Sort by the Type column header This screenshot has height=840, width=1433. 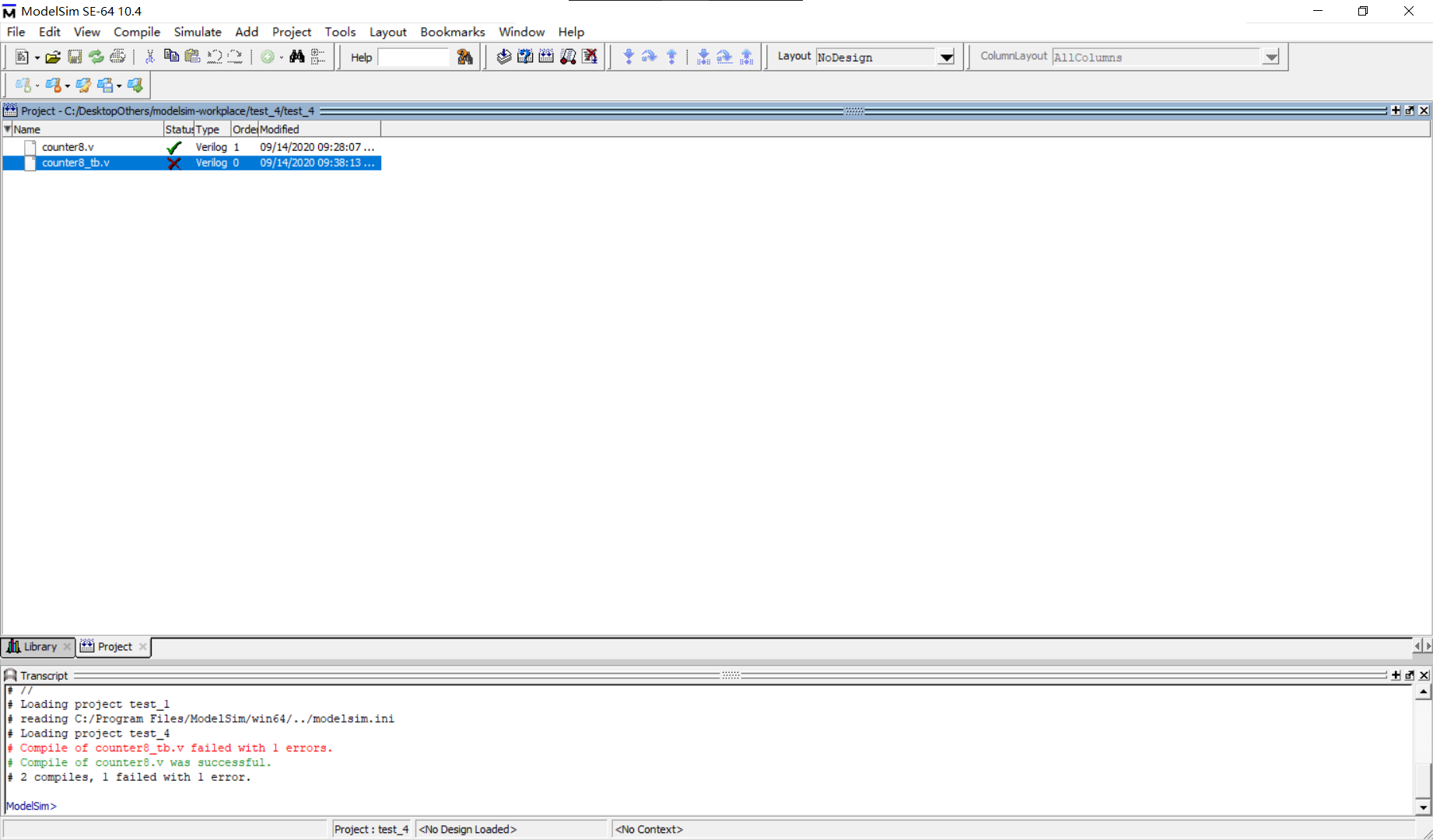pyautogui.click(x=212, y=129)
